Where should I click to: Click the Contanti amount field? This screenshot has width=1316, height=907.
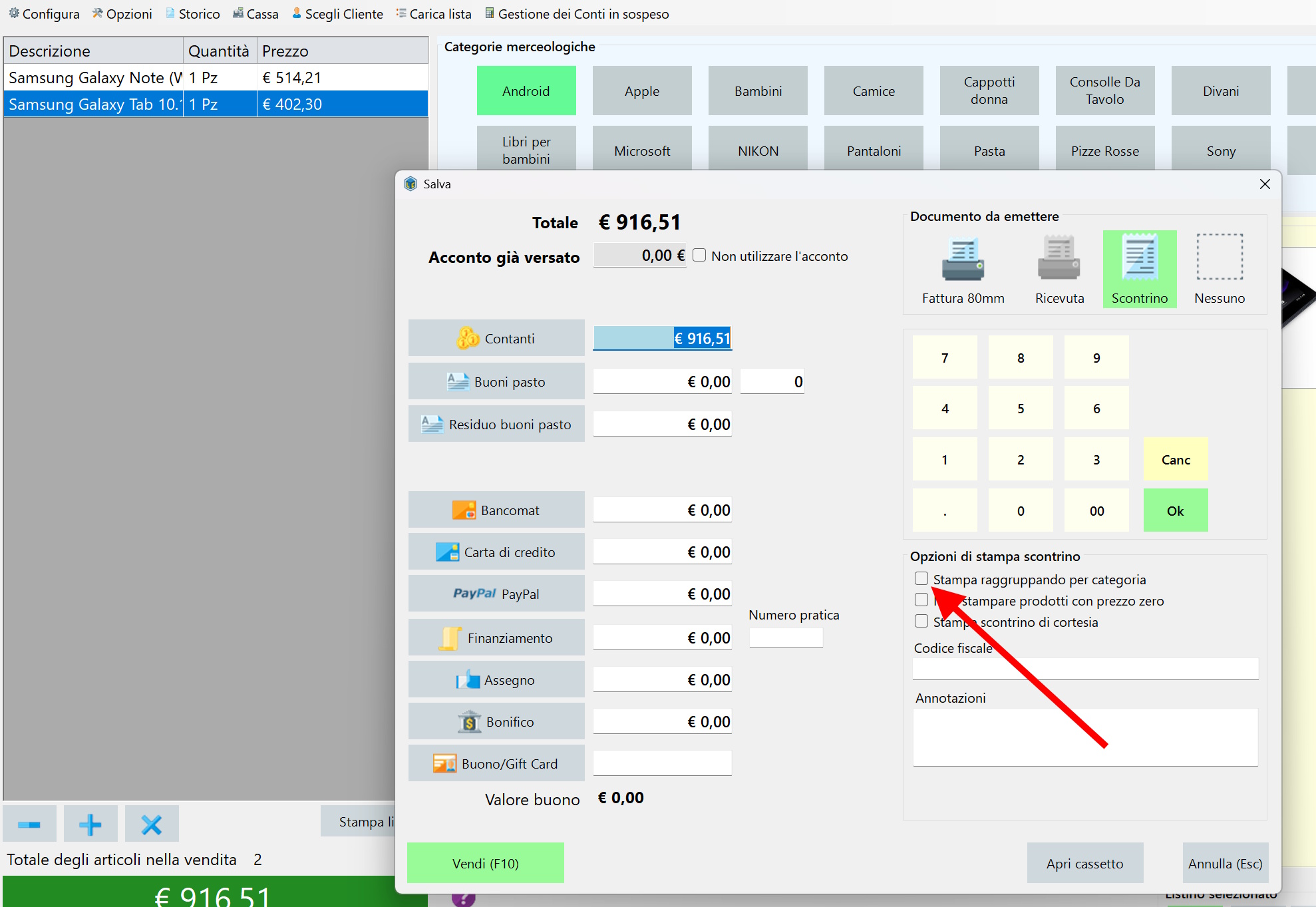(x=663, y=339)
